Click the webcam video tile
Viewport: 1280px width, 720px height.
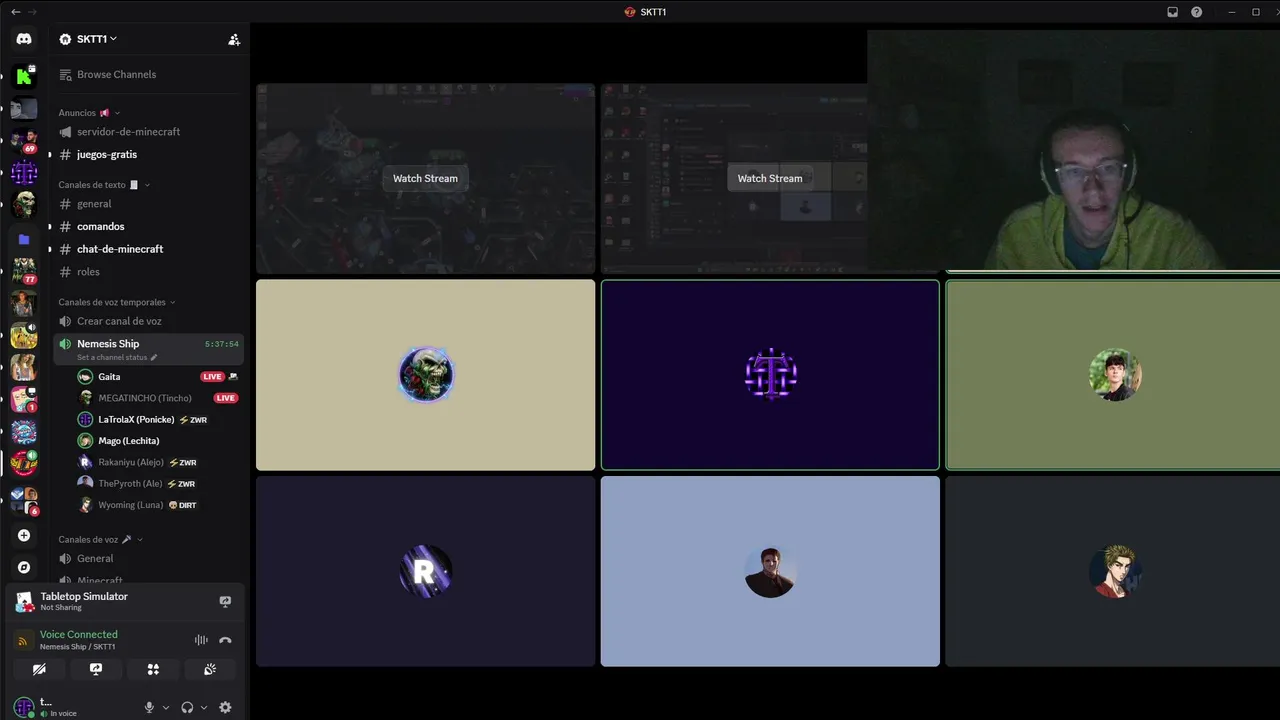pyautogui.click(x=1074, y=151)
